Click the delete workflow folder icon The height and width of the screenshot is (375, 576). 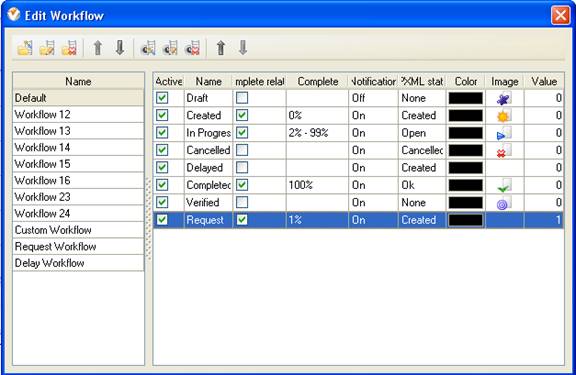69,48
